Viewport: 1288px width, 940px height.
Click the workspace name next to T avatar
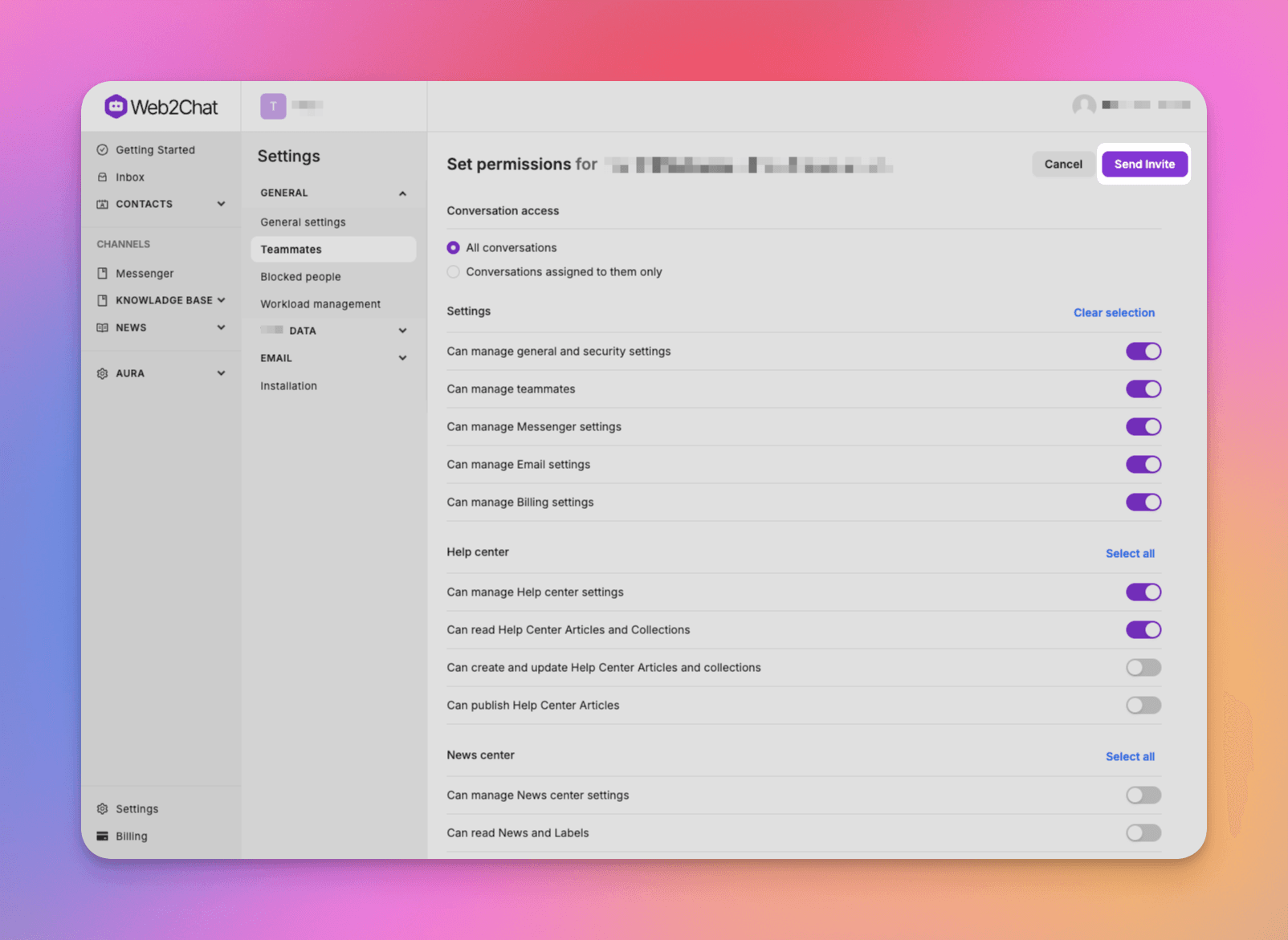point(308,105)
